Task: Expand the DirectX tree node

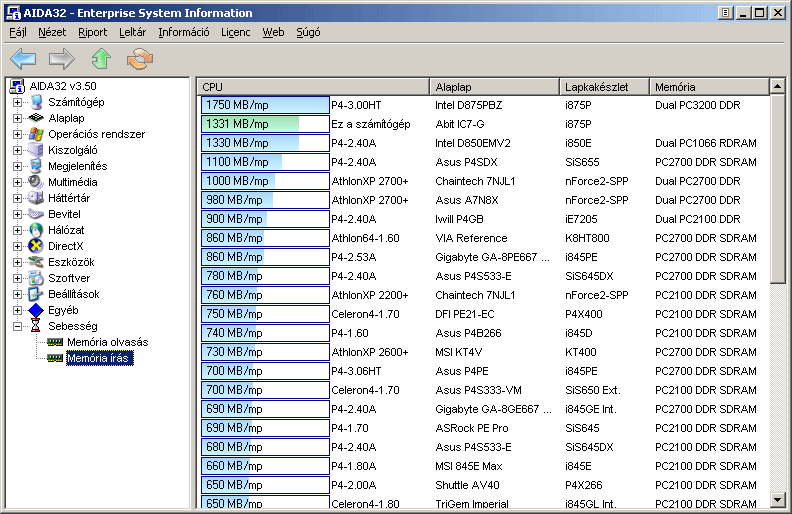Action: coord(18,246)
